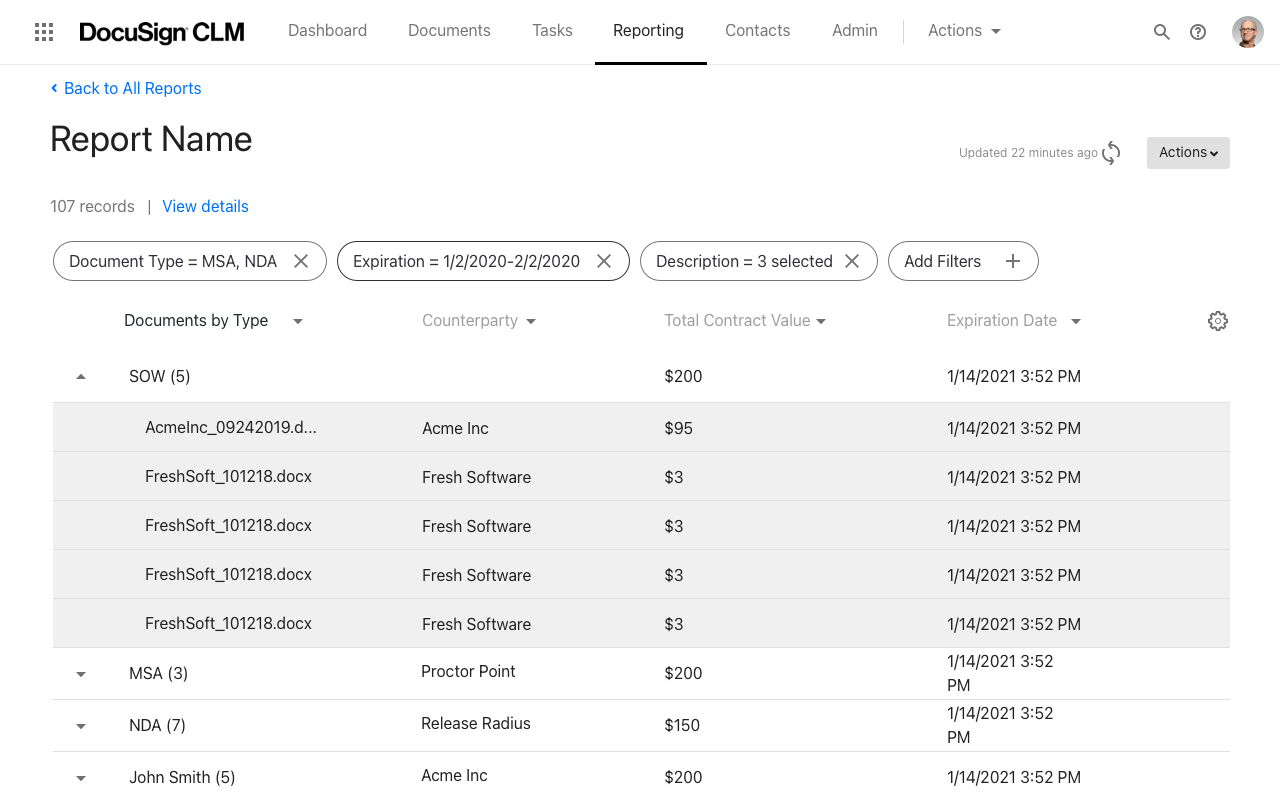
Task: Open the AcmeInc_09242019 document row
Action: (x=641, y=428)
